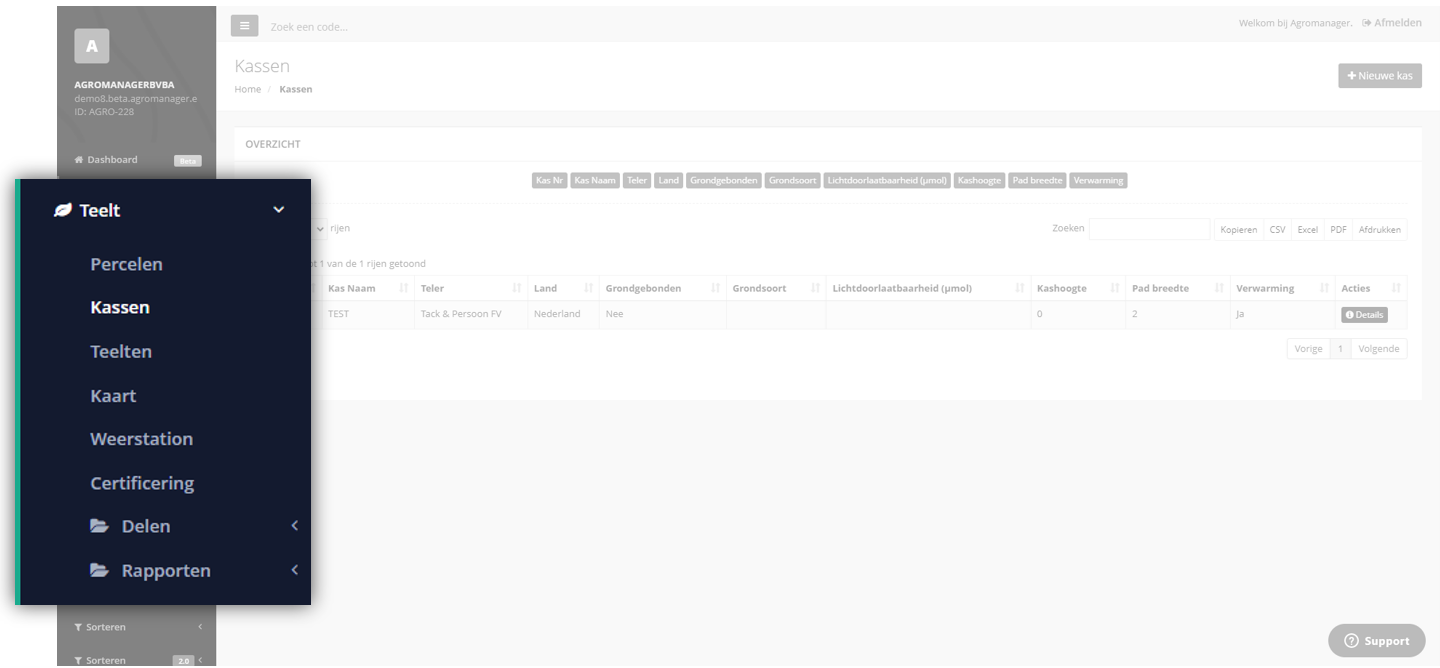The image size is (1440, 668).
Task: Sort table by Kas Naam column
Action: coord(368,288)
